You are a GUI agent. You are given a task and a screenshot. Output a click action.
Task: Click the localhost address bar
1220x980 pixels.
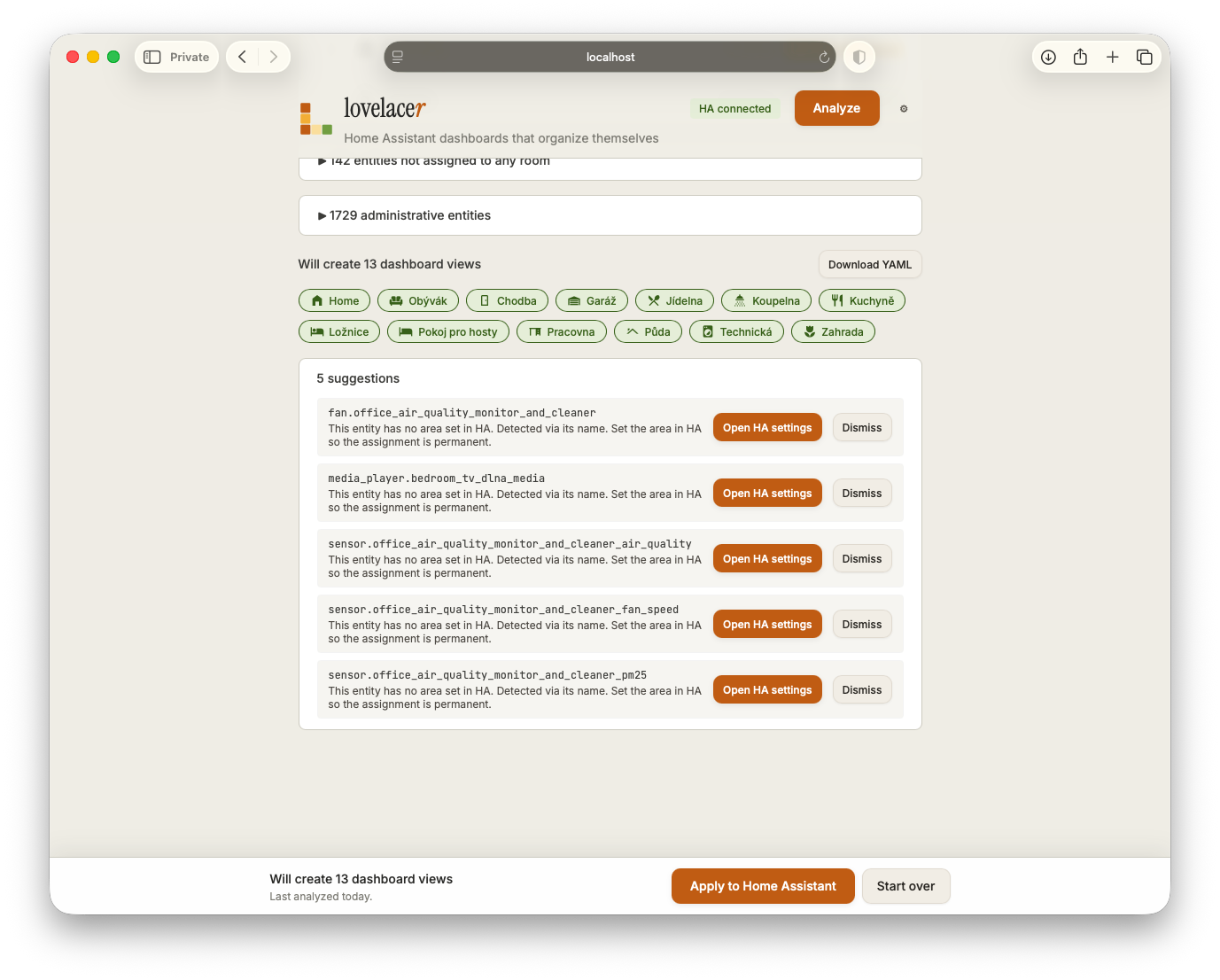pos(610,57)
